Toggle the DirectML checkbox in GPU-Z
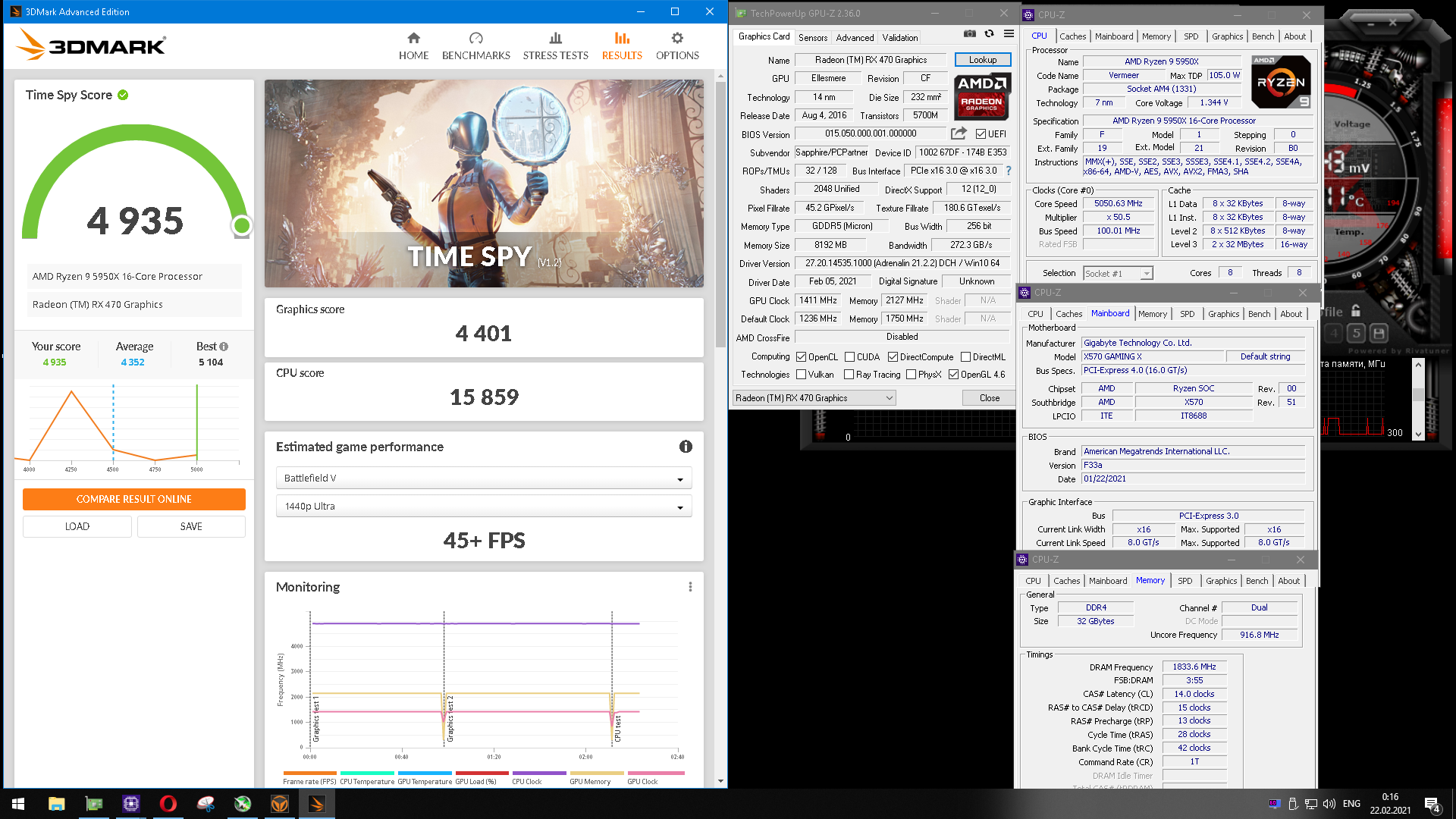 965,357
